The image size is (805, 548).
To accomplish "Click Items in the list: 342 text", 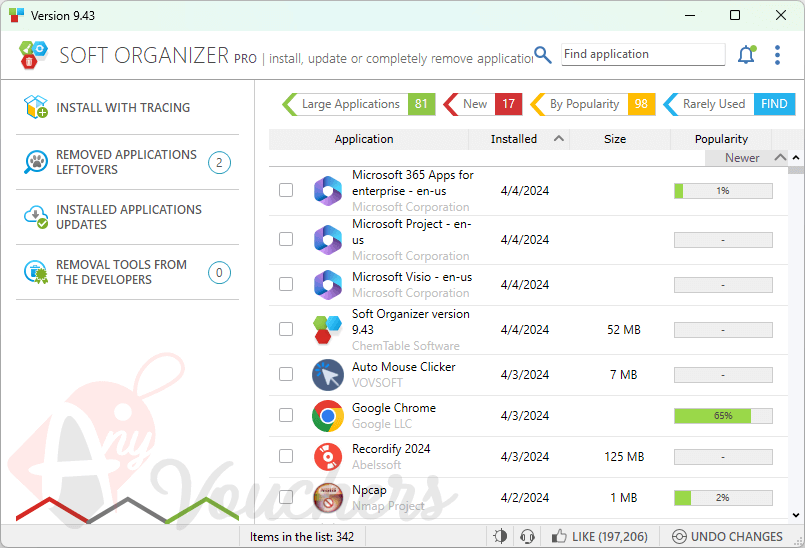I will 302,537.
